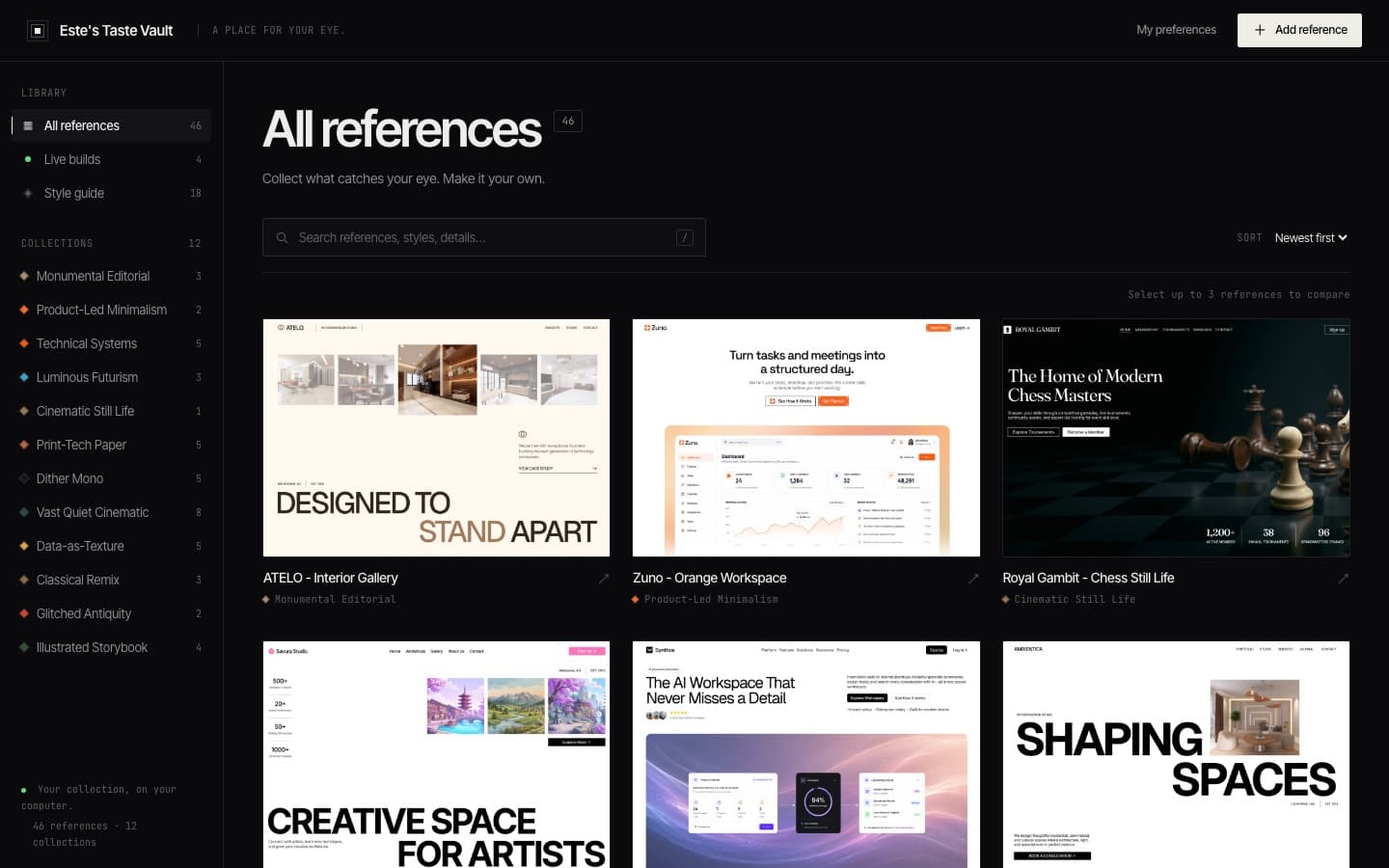
Task: Open the Print-Tech Paper collection
Action: tap(112, 445)
